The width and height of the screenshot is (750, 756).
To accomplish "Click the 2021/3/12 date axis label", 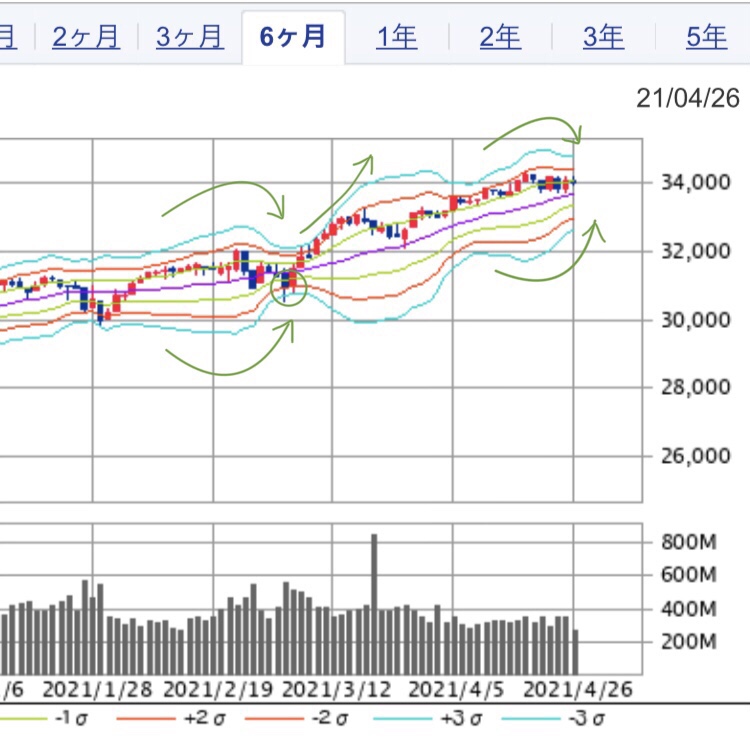I will click(336, 690).
